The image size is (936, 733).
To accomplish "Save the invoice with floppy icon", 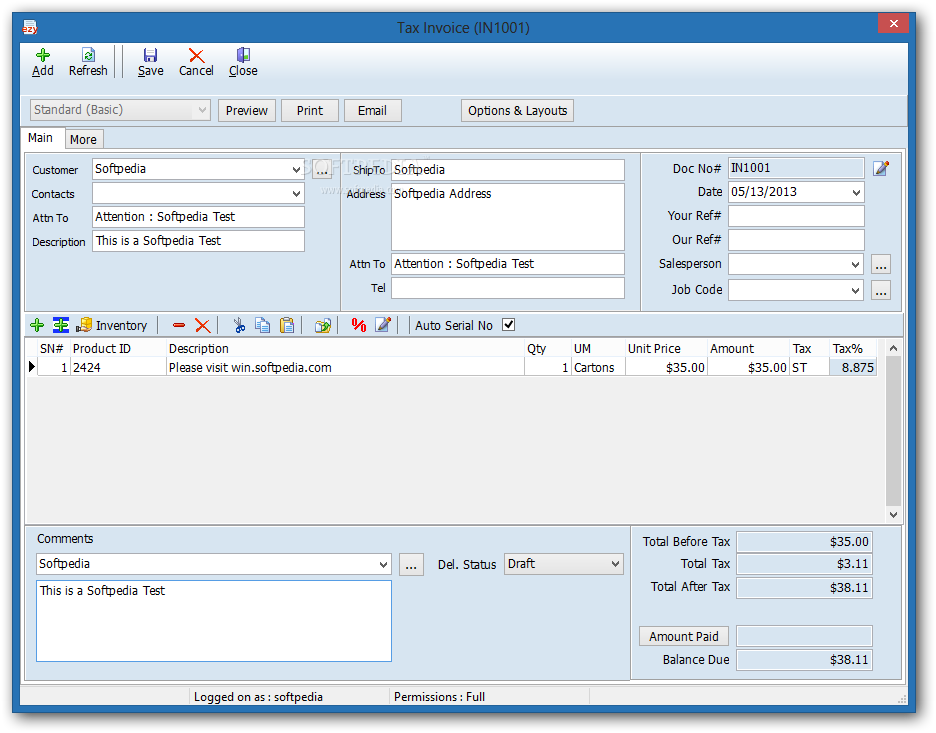I will [x=150, y=56].
